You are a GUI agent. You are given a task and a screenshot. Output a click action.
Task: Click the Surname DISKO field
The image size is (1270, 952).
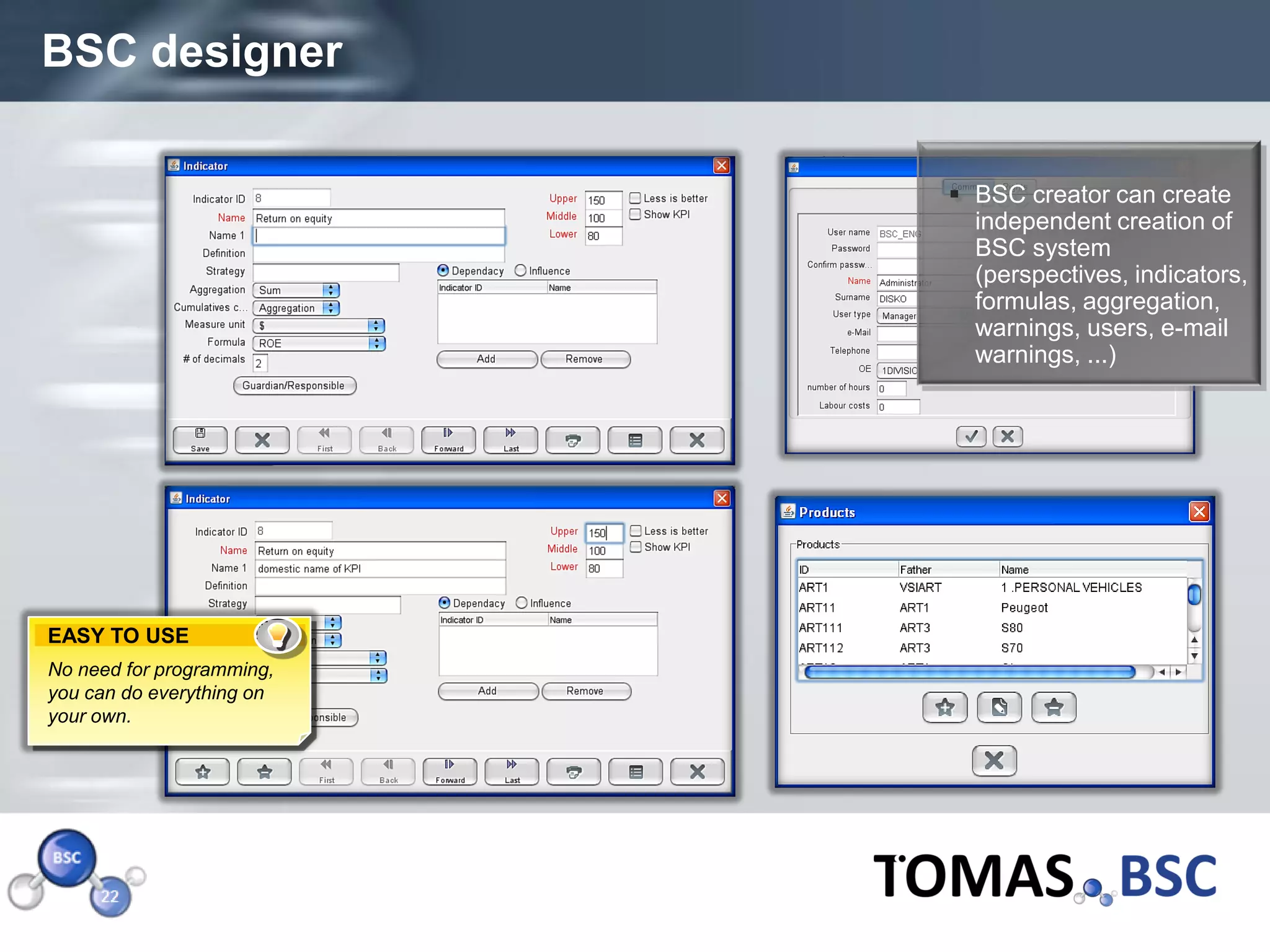click(x=897, y=299)
